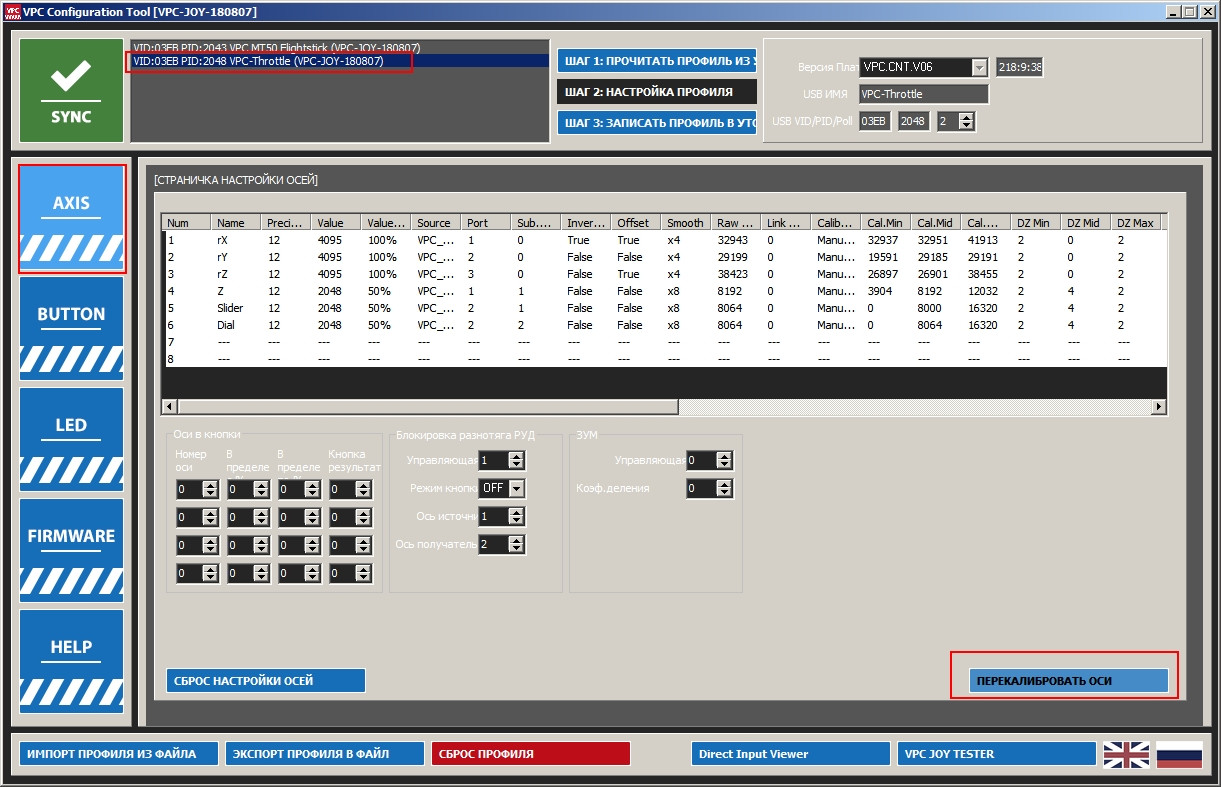This screenshot has width=1221, height=787.
Task: Adjust first-row Номер оси spinner
Action: pos(210,489)
